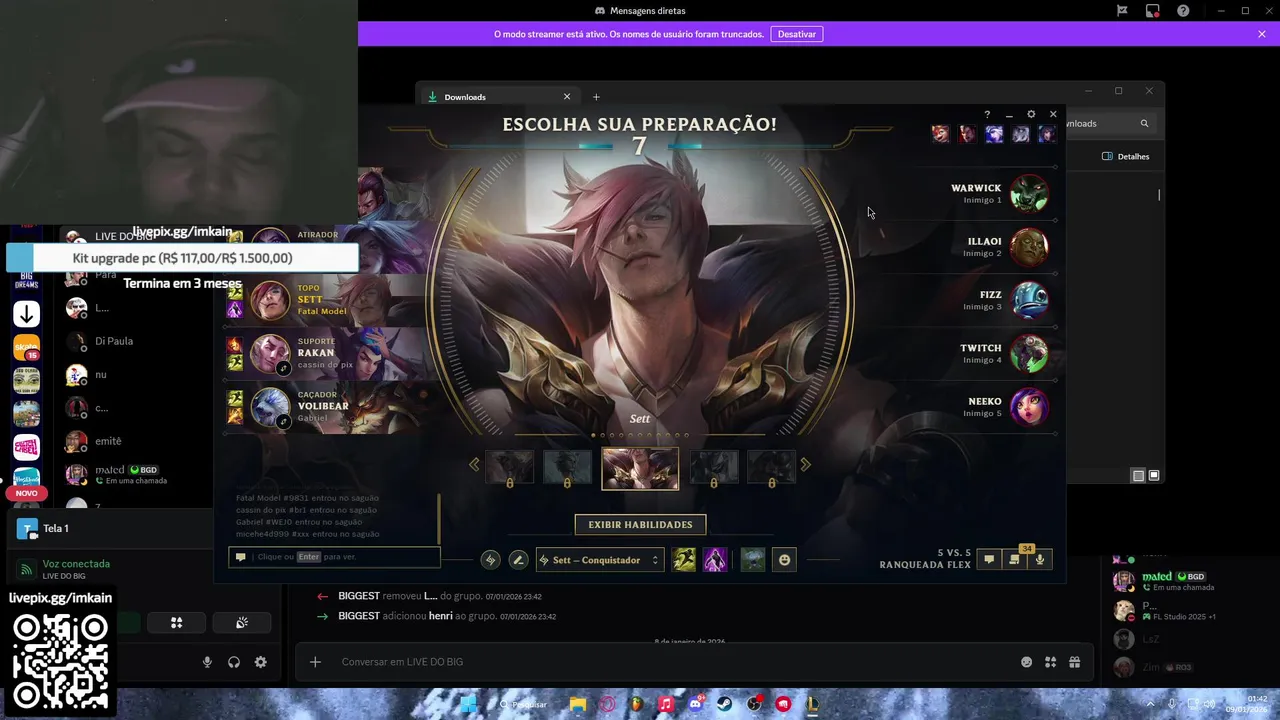Click the message attachment plus button
The height and width of the screenshot is (720, 1280).
click(x=315, y=662)
